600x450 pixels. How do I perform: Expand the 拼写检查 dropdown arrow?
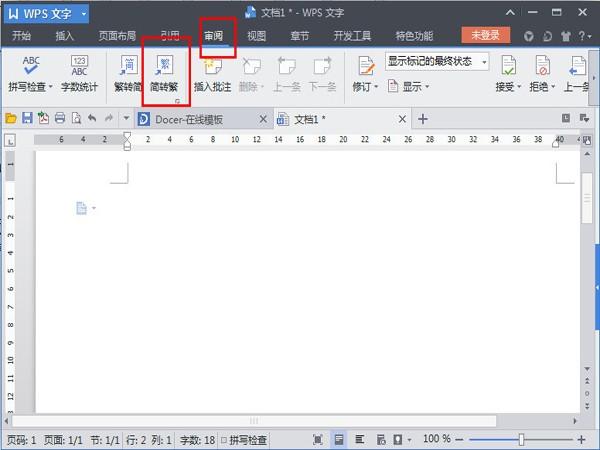pos(51,87)
